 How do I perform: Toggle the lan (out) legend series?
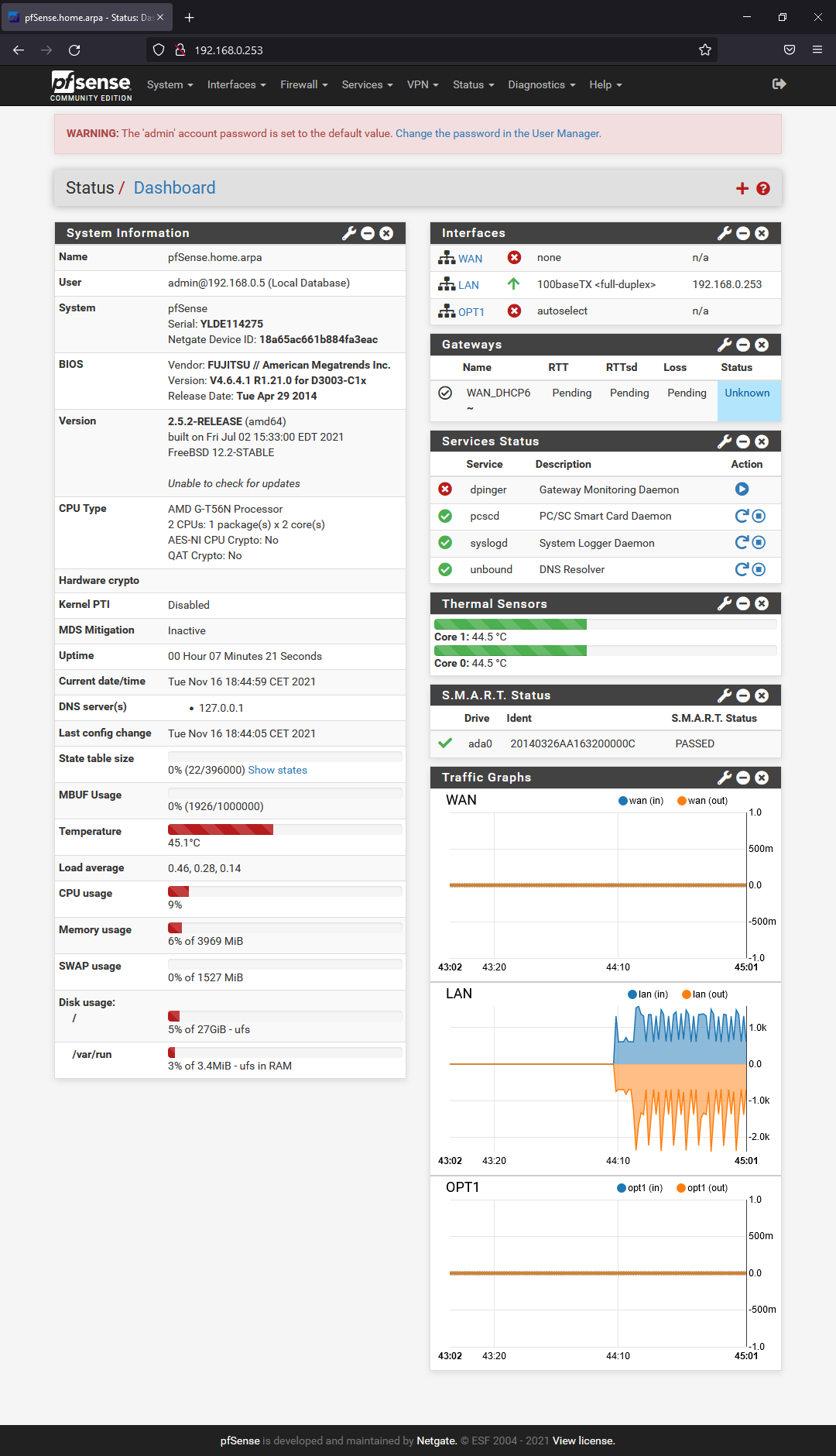click(x=705, y=994)
